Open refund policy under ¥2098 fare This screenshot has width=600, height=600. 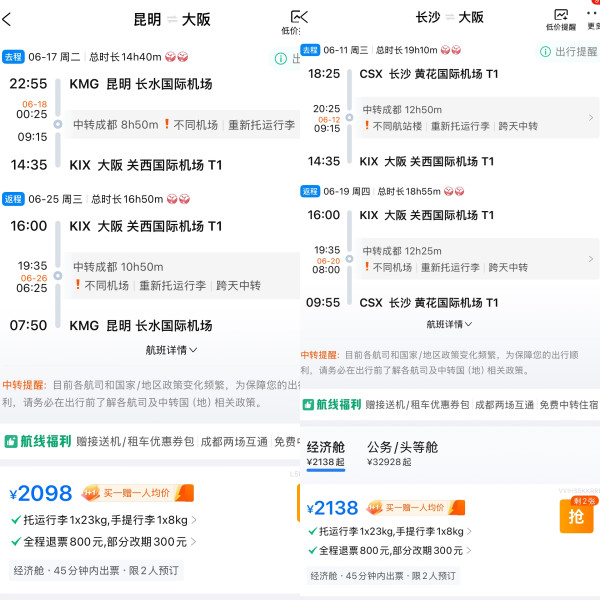(x=104, y=542)
